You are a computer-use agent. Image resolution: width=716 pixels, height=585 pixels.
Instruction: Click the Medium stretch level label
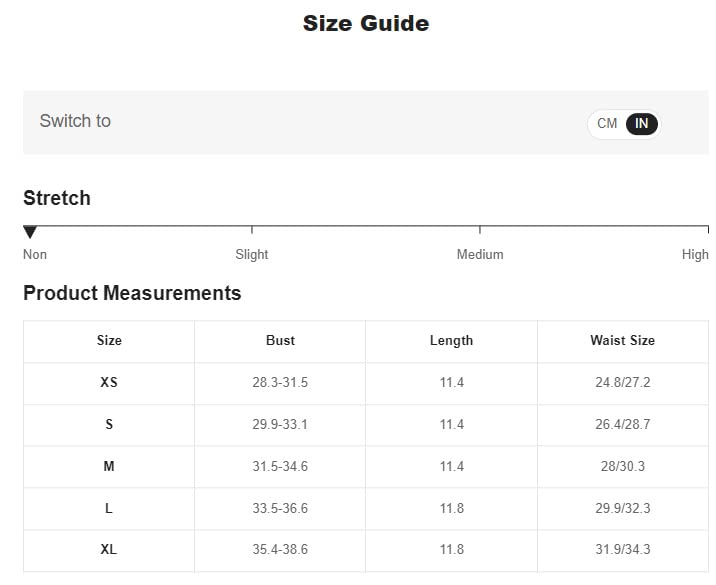pos(480,254)
